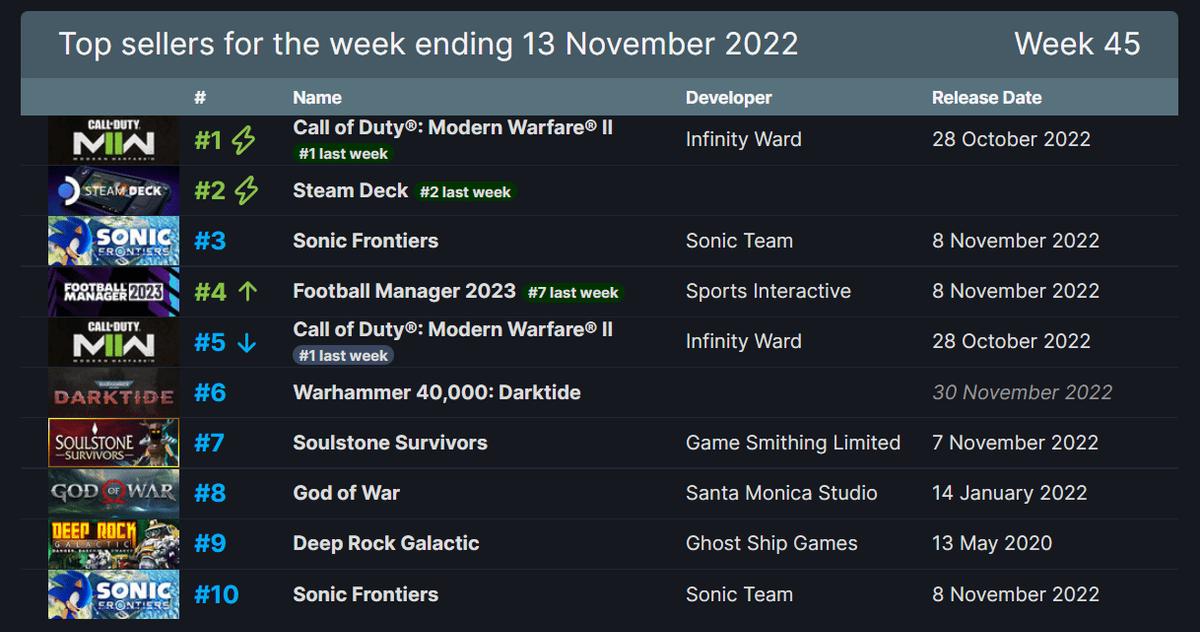Image resolution: width=1200 pixels, height=632 pixels.
Task: Open Santa Monica Studio developer page
Action: [781, 493]
